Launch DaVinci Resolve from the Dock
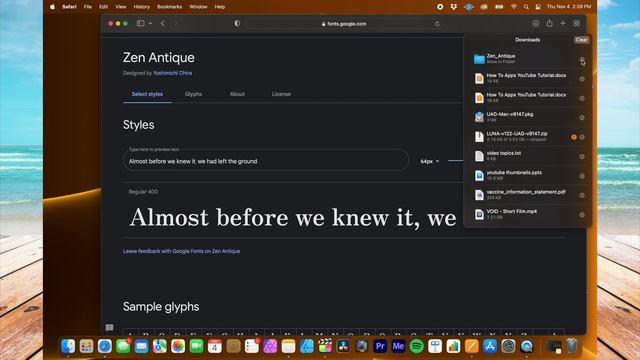The width and height of the screenshot is (640, 360). coord(343,346)
